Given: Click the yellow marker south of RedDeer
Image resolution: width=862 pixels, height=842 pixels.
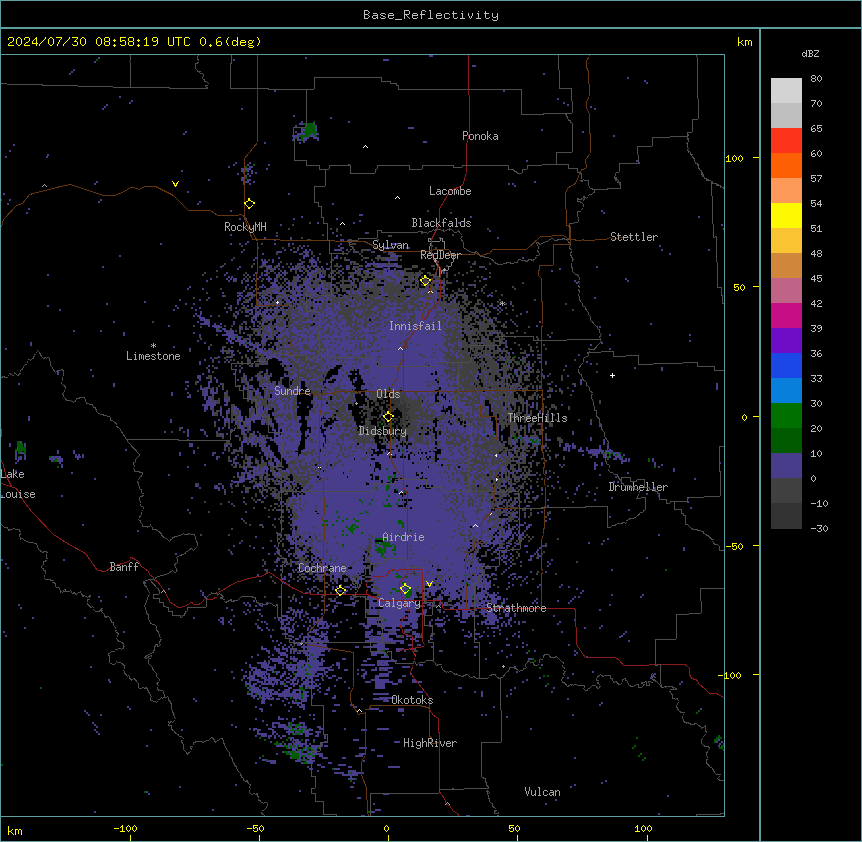Looking at the screenshot, I should (426, 281).
